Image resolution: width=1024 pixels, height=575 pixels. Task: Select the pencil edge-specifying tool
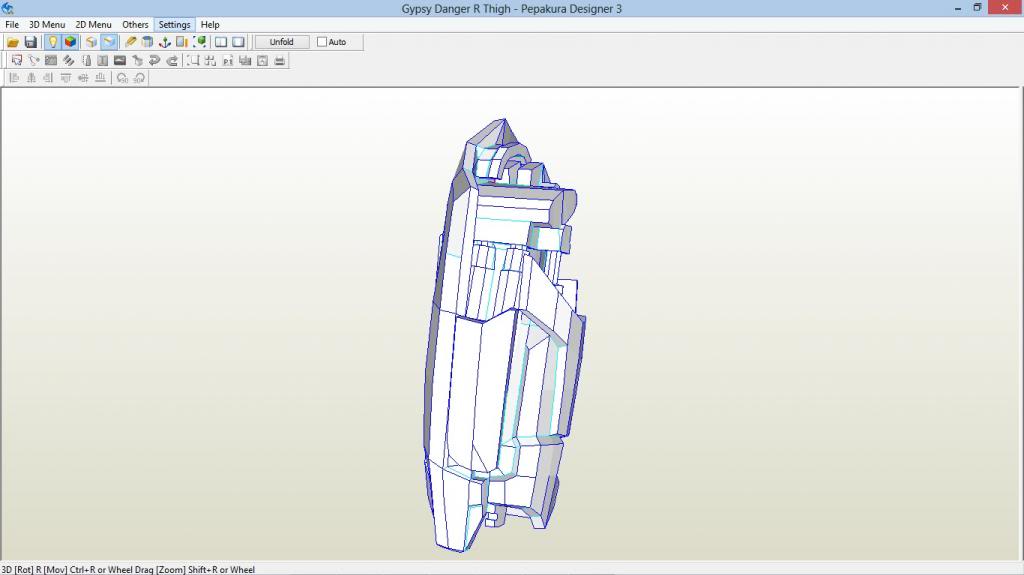click(131, 42)
